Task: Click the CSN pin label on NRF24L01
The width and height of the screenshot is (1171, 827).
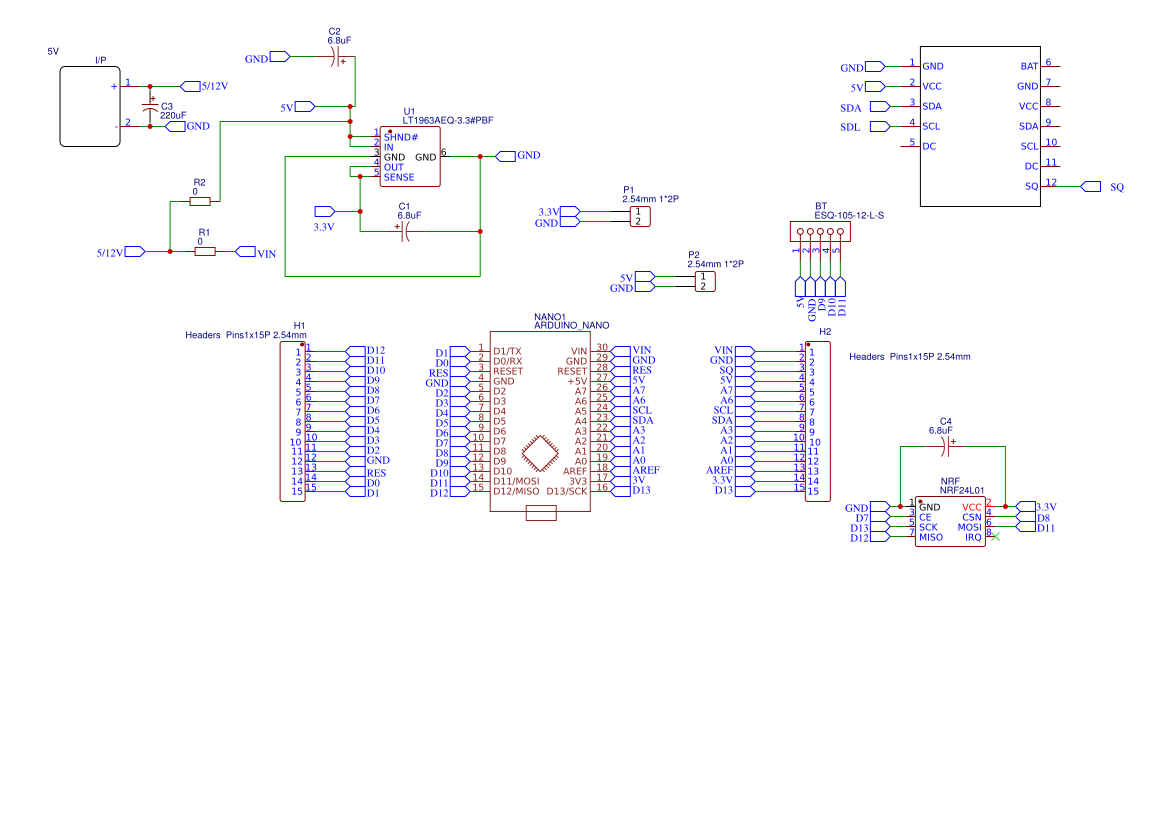Action: [x=972, y=517]
